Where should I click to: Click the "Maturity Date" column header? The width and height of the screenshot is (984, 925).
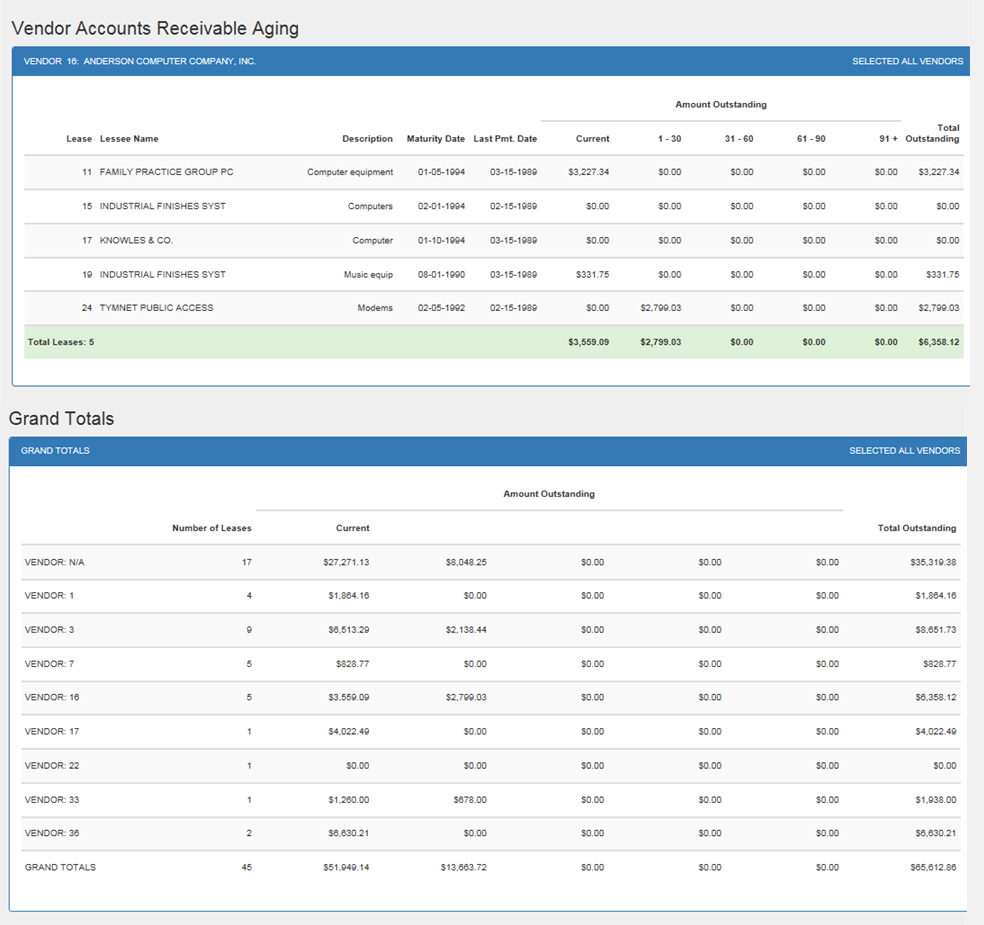click(x=436, y=139)
